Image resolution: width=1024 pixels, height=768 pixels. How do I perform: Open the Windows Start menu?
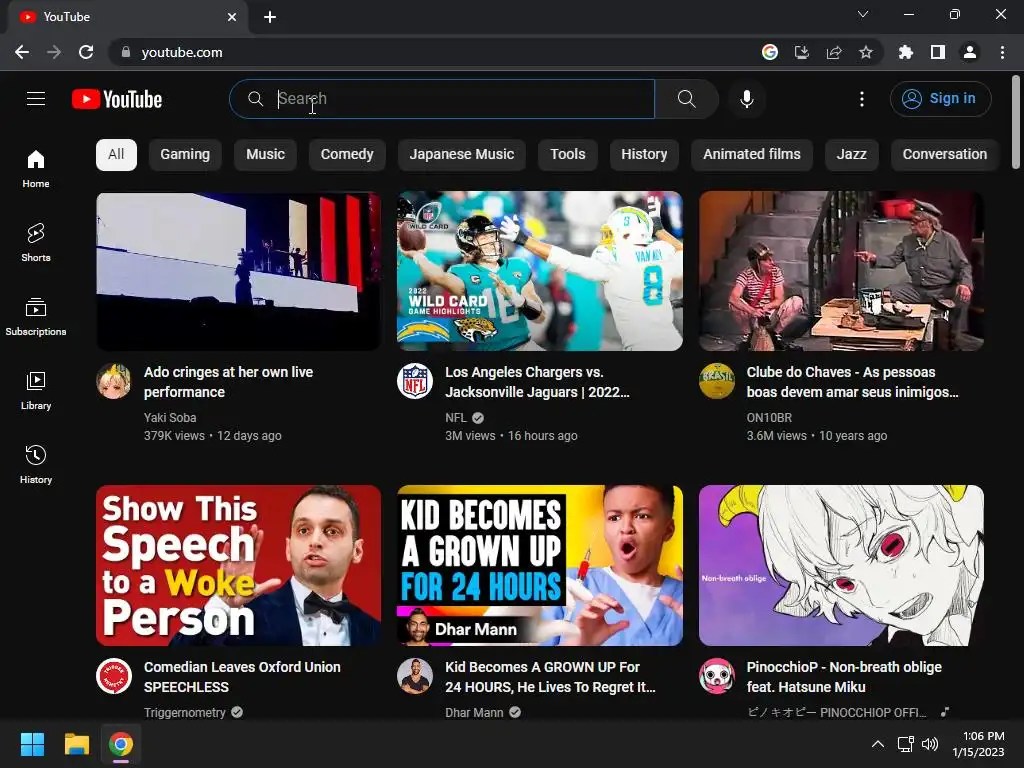[32, 744]
